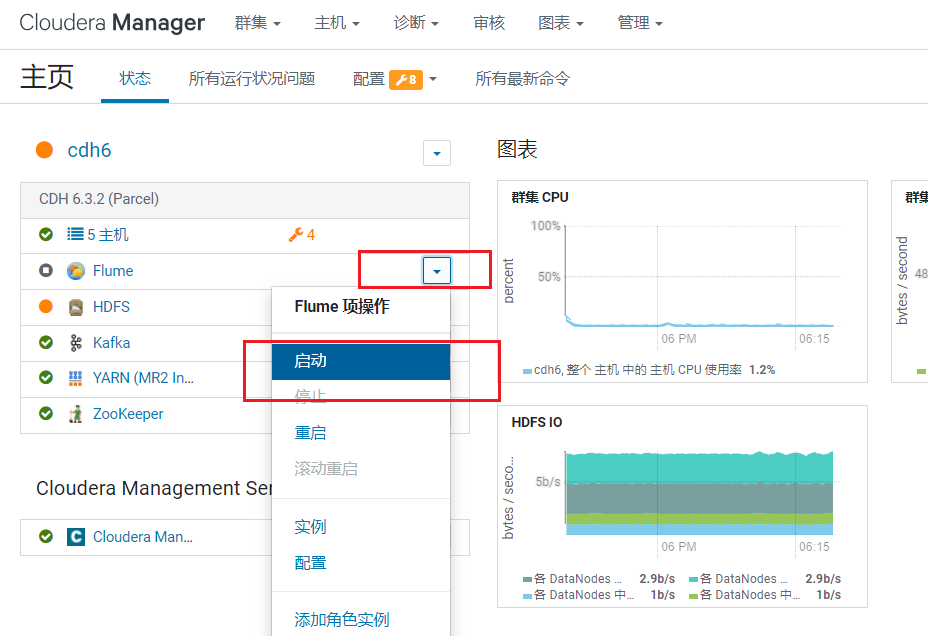Click the Cloudera Manager logo
Viewport: 928px width, 636px height.
point(112,22)
